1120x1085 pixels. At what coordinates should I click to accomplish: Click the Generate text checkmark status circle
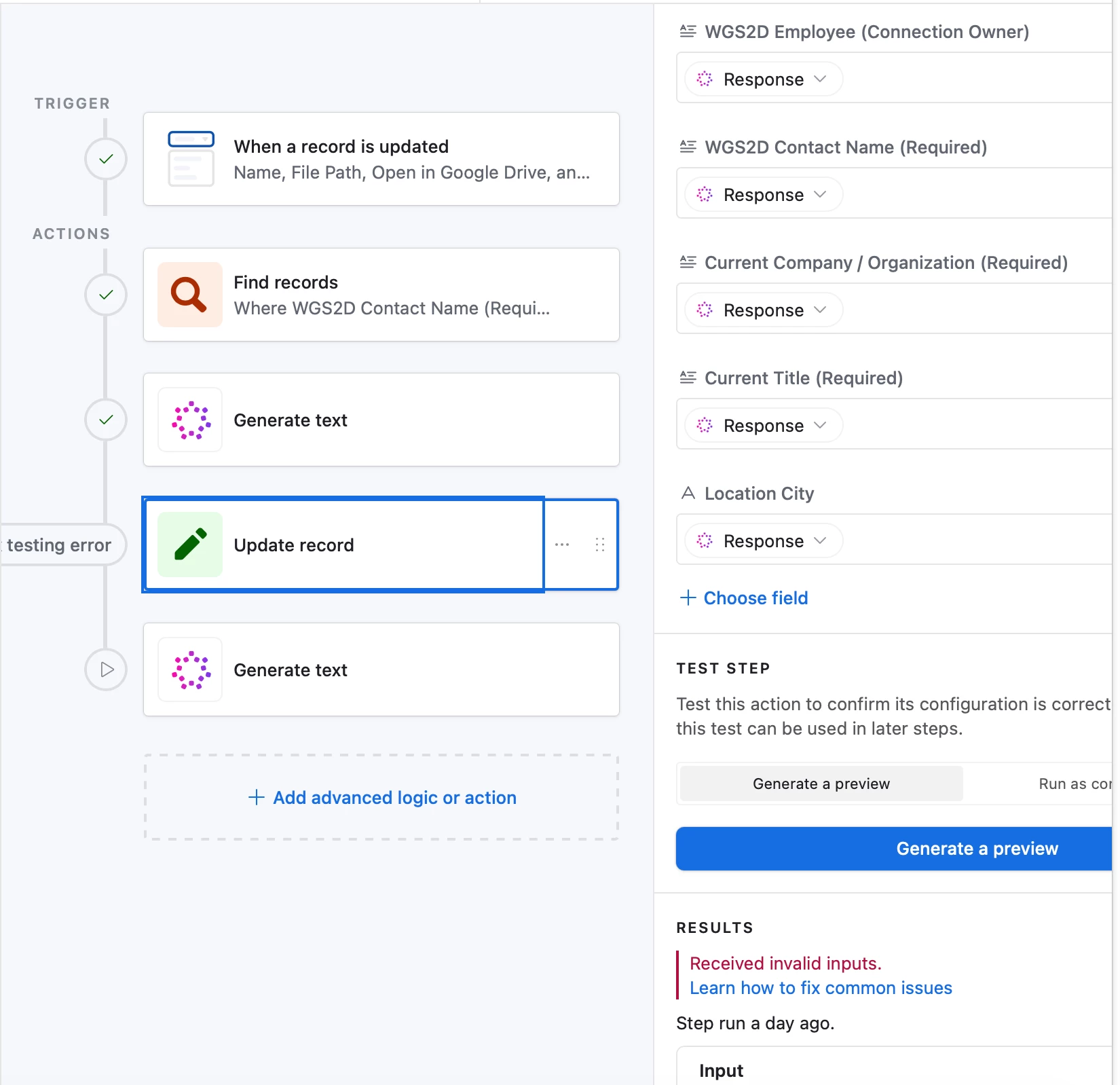click(106, 420)
